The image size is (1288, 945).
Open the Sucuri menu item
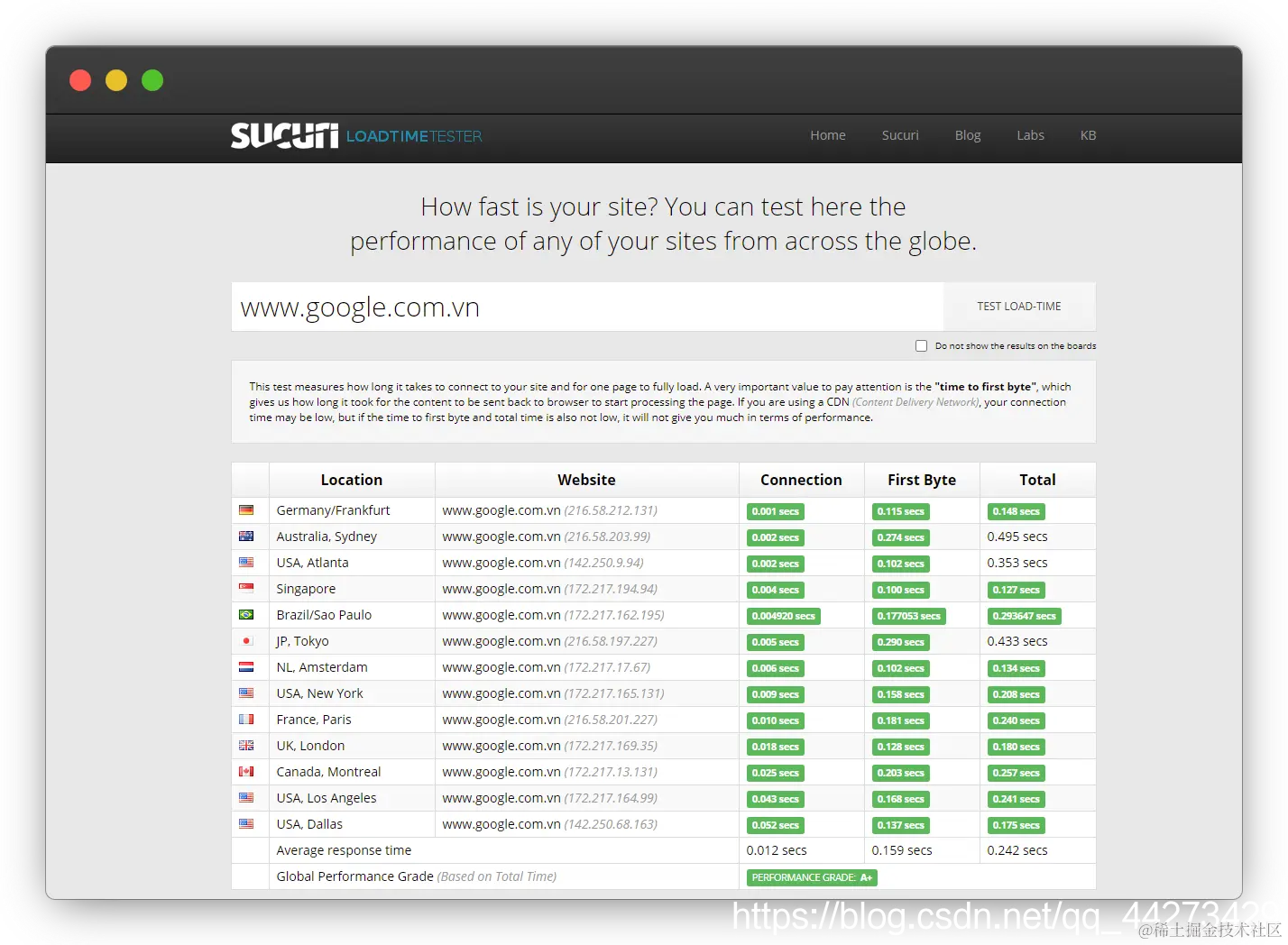point(900,135)
